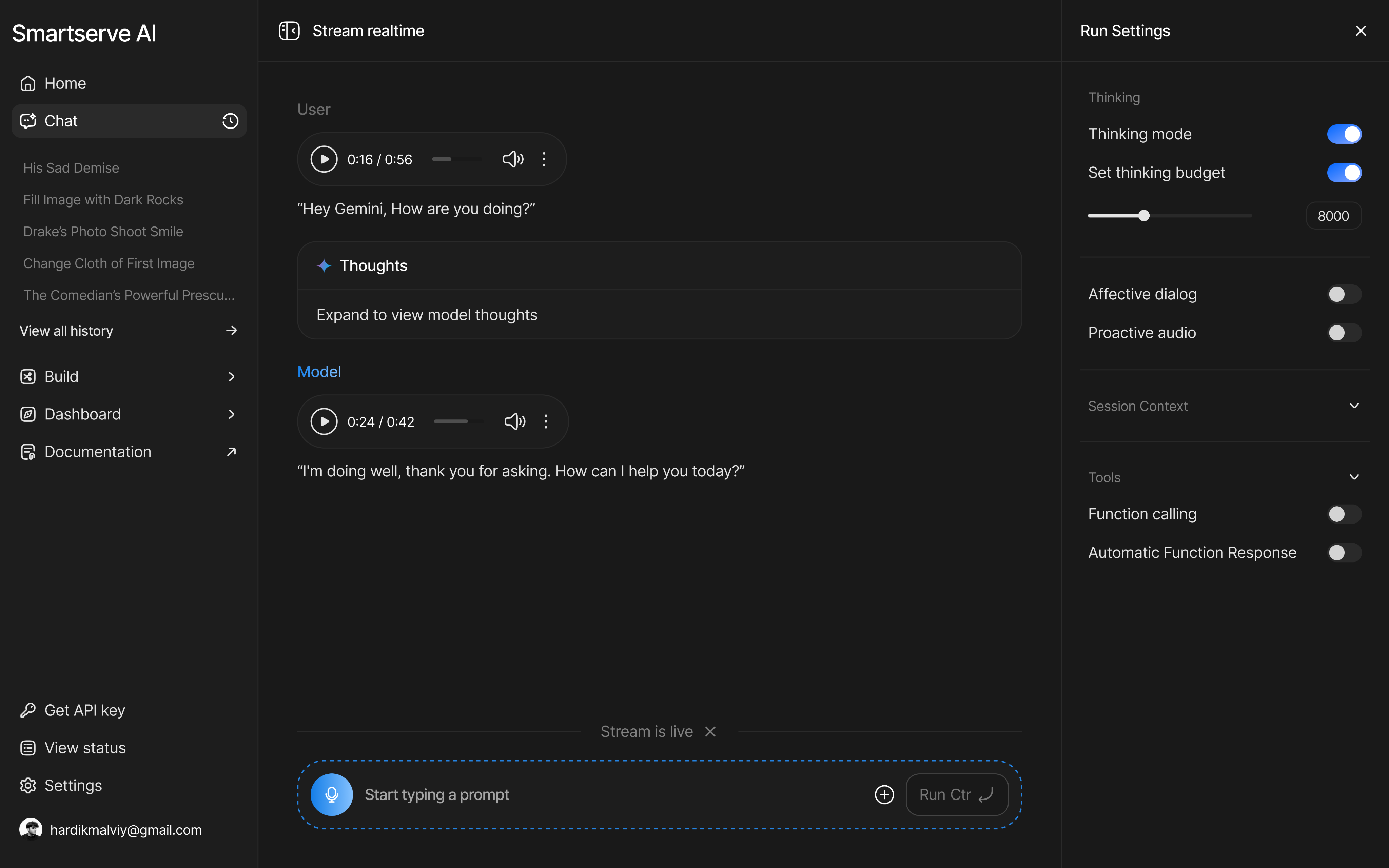
Task: Expand the Dashboard submenu chevron
Action: pos(231,414)
